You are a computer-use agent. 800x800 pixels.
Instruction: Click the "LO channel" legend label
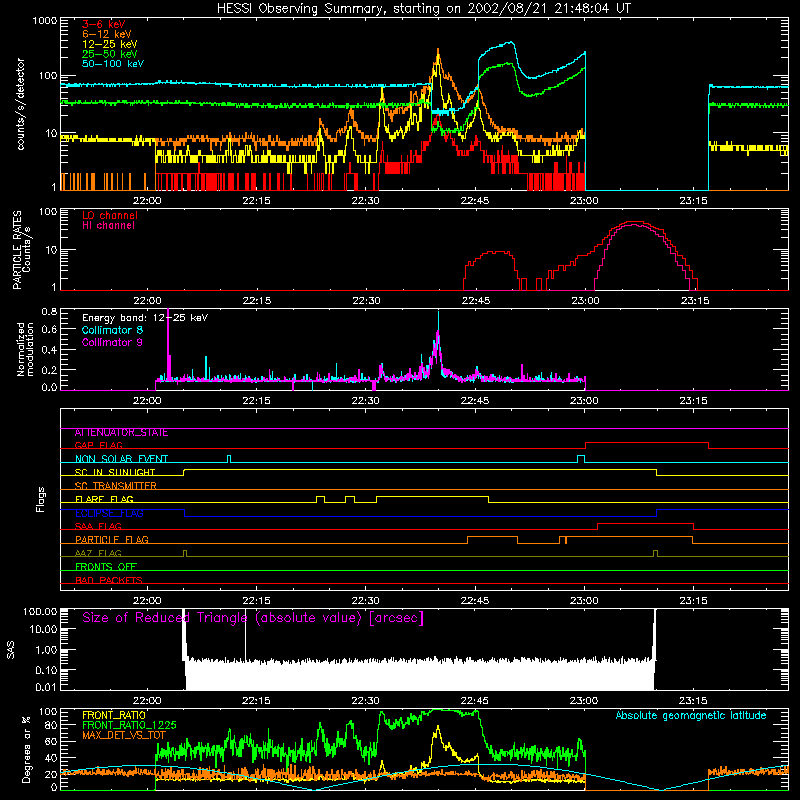point(110,215)
